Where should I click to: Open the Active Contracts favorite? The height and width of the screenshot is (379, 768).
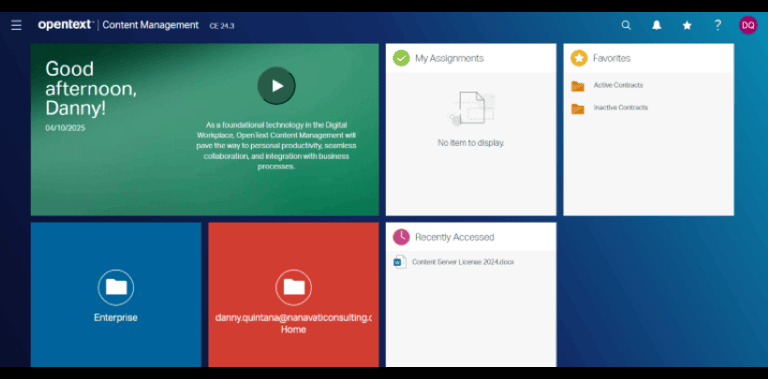coord(618,85)
